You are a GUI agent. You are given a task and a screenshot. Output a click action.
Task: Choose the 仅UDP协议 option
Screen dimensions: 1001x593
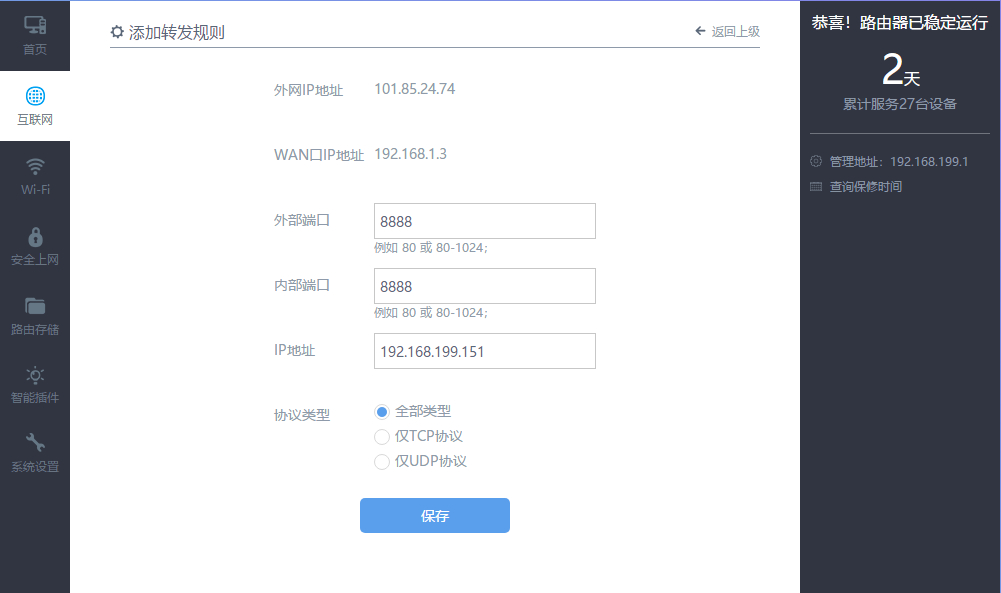[381, 461]
